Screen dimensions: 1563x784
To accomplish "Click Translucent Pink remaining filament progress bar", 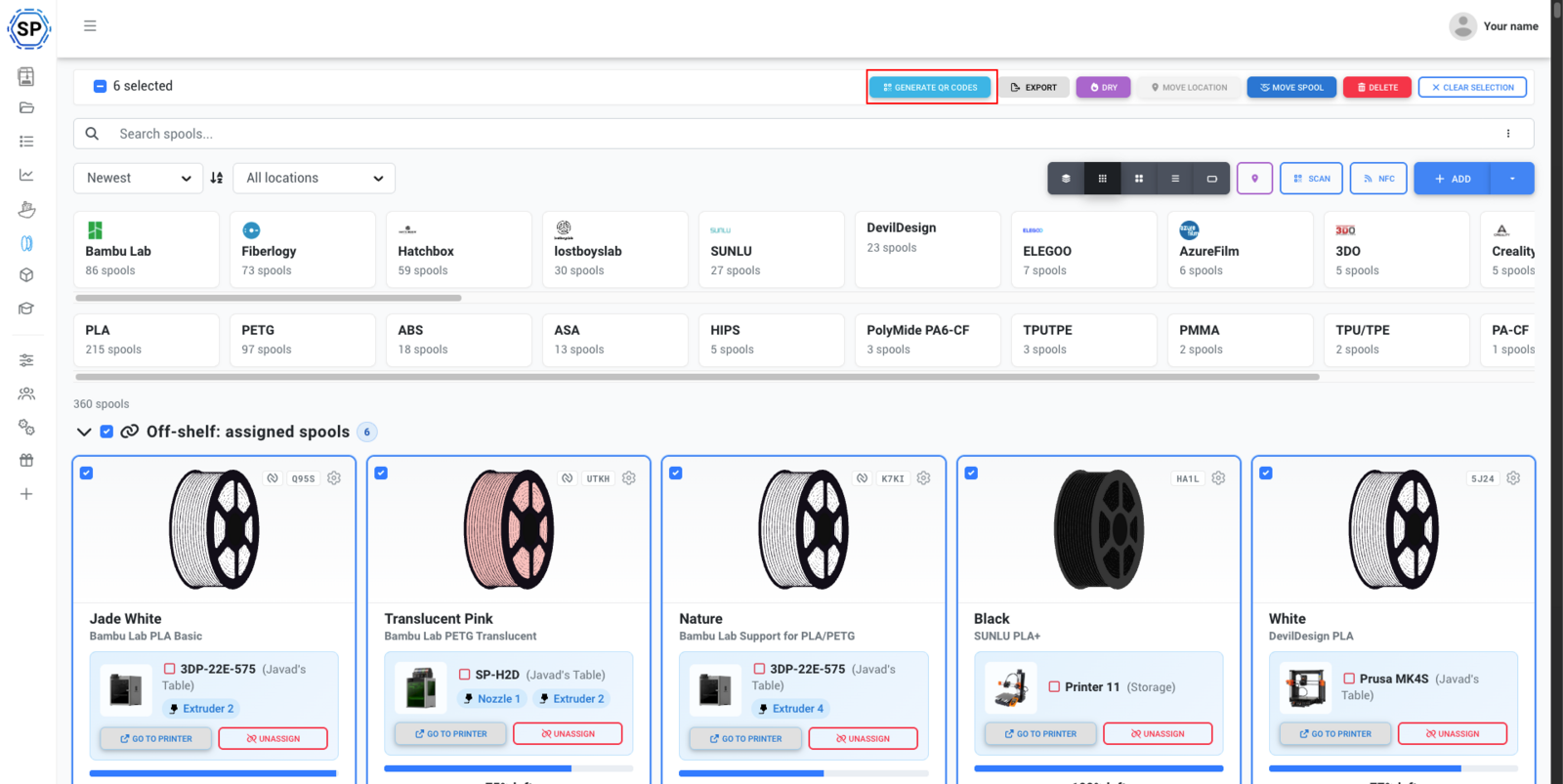I will pyautogui.click(x=508, y=768).
